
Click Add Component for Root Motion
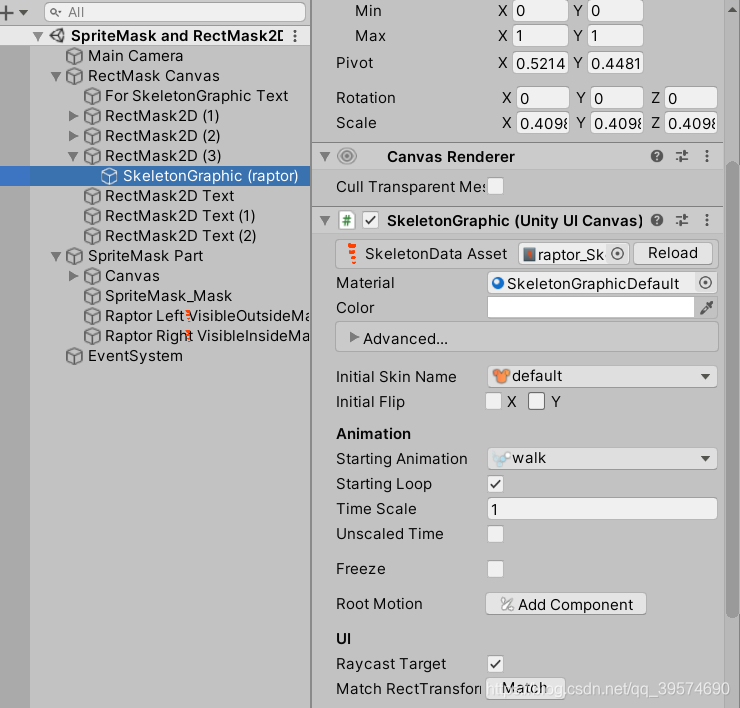coord(566,604)
